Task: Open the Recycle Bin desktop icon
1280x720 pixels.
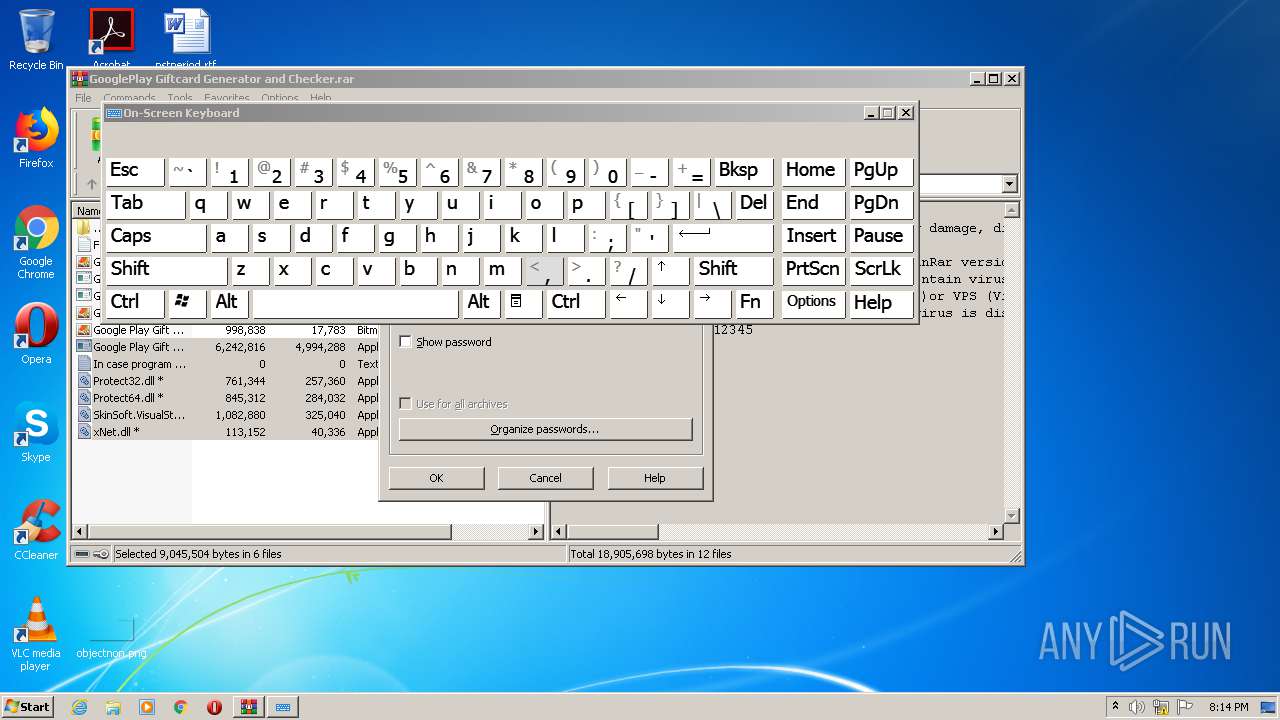Action: [x=36, y=40]
